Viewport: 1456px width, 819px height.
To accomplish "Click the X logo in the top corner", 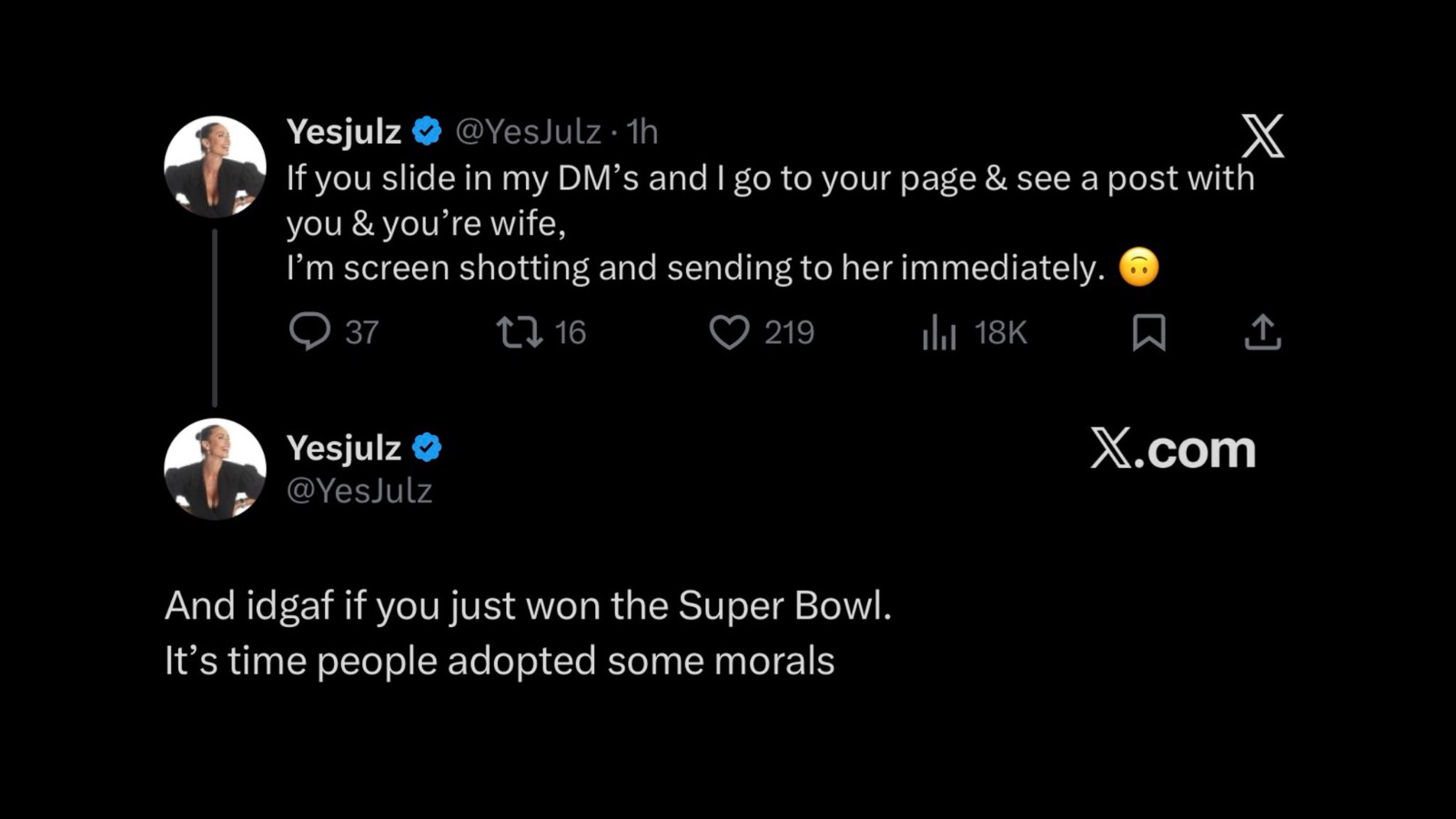I will (x=1265, y=136).
